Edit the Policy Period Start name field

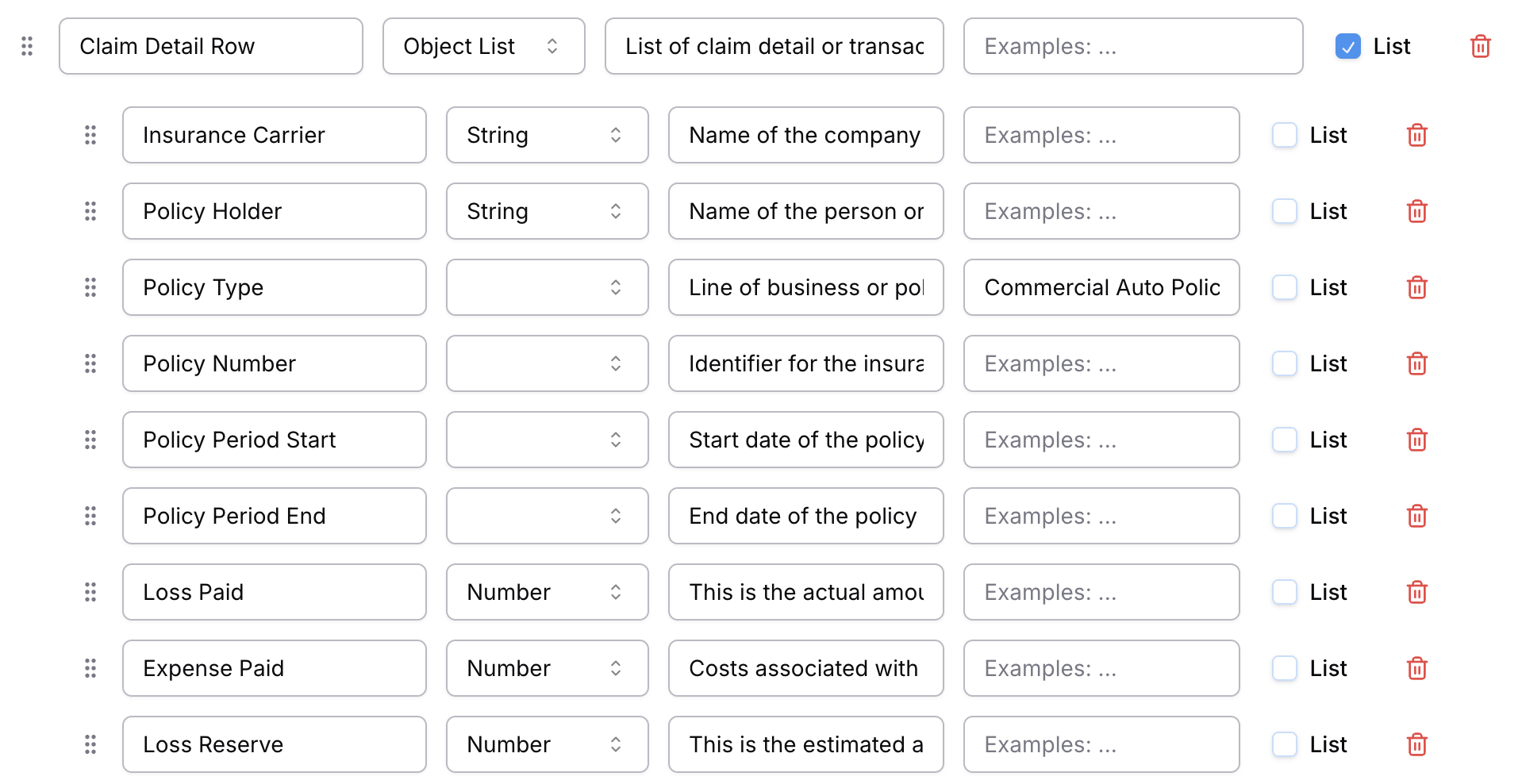tap(274, 440)
